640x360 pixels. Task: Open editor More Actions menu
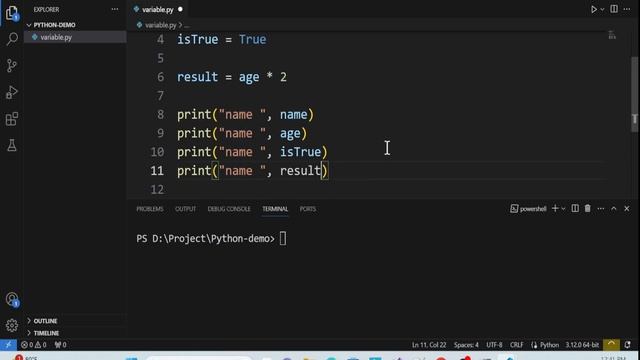(x=627, y=9)
